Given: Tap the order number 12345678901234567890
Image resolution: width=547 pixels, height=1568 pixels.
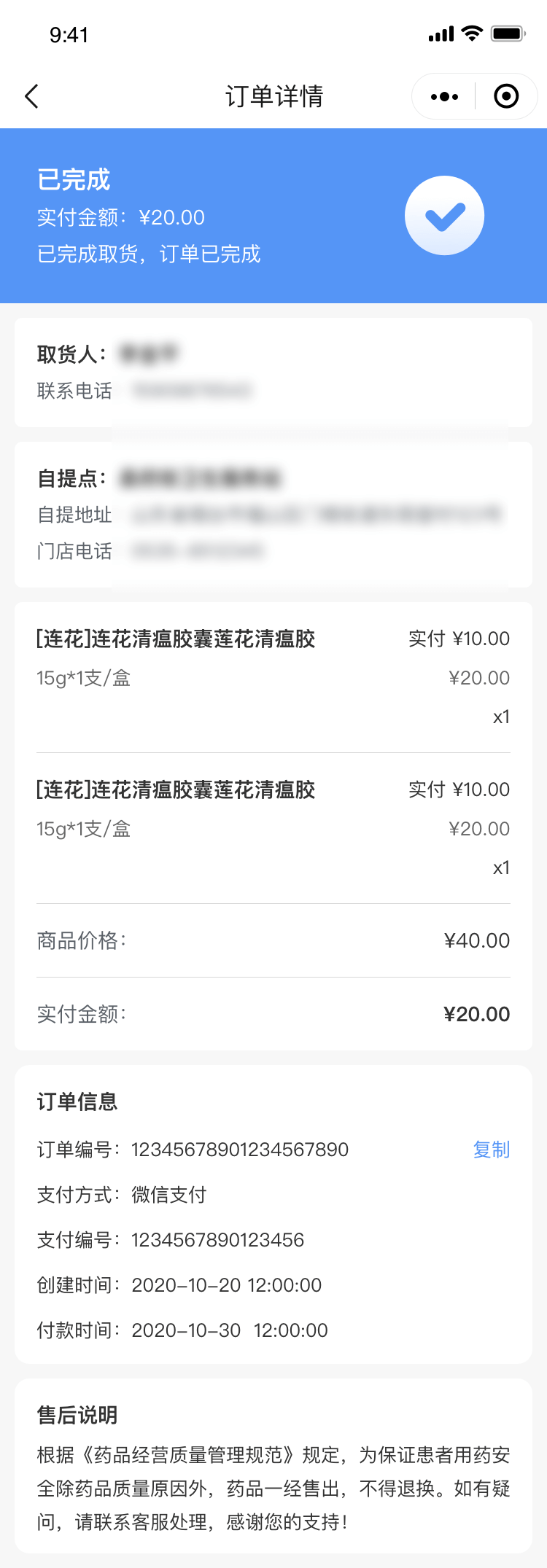Looking at the screenshot, I should click(x=240, y=1150).
